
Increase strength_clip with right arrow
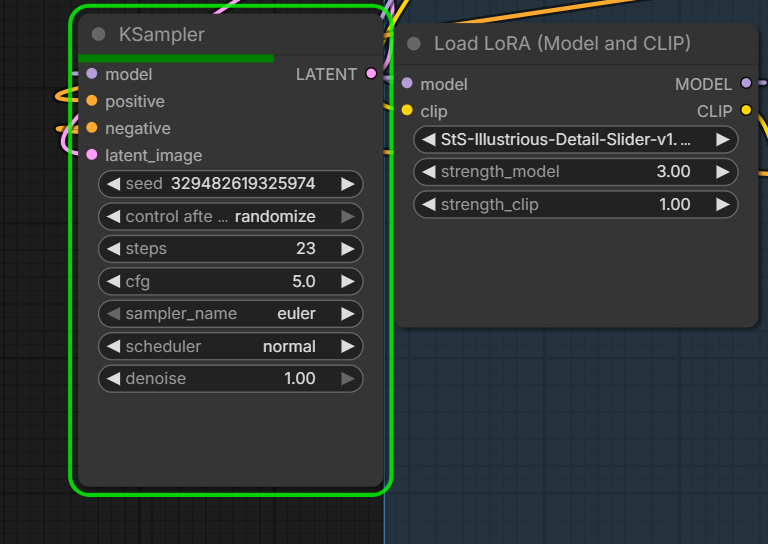(722, 204)
